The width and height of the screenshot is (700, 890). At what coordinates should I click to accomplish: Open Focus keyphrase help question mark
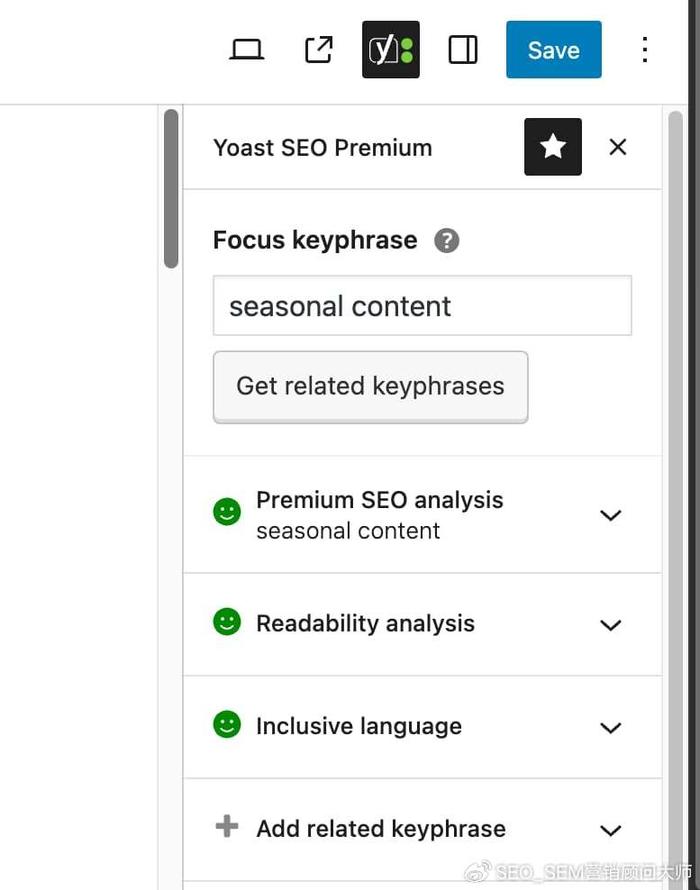447,241
